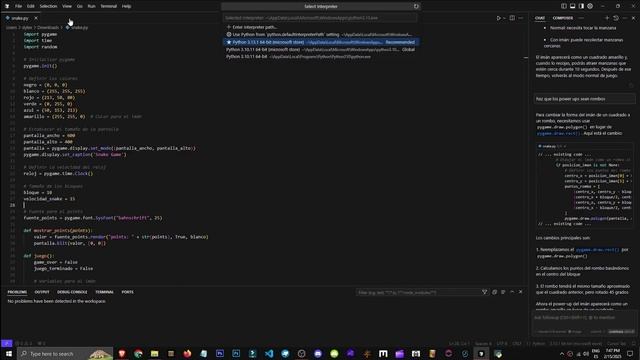This screenshot has width=640, height=360.
Task: Switch to the PROBLEMS panel tab
Action: point(17,292)
